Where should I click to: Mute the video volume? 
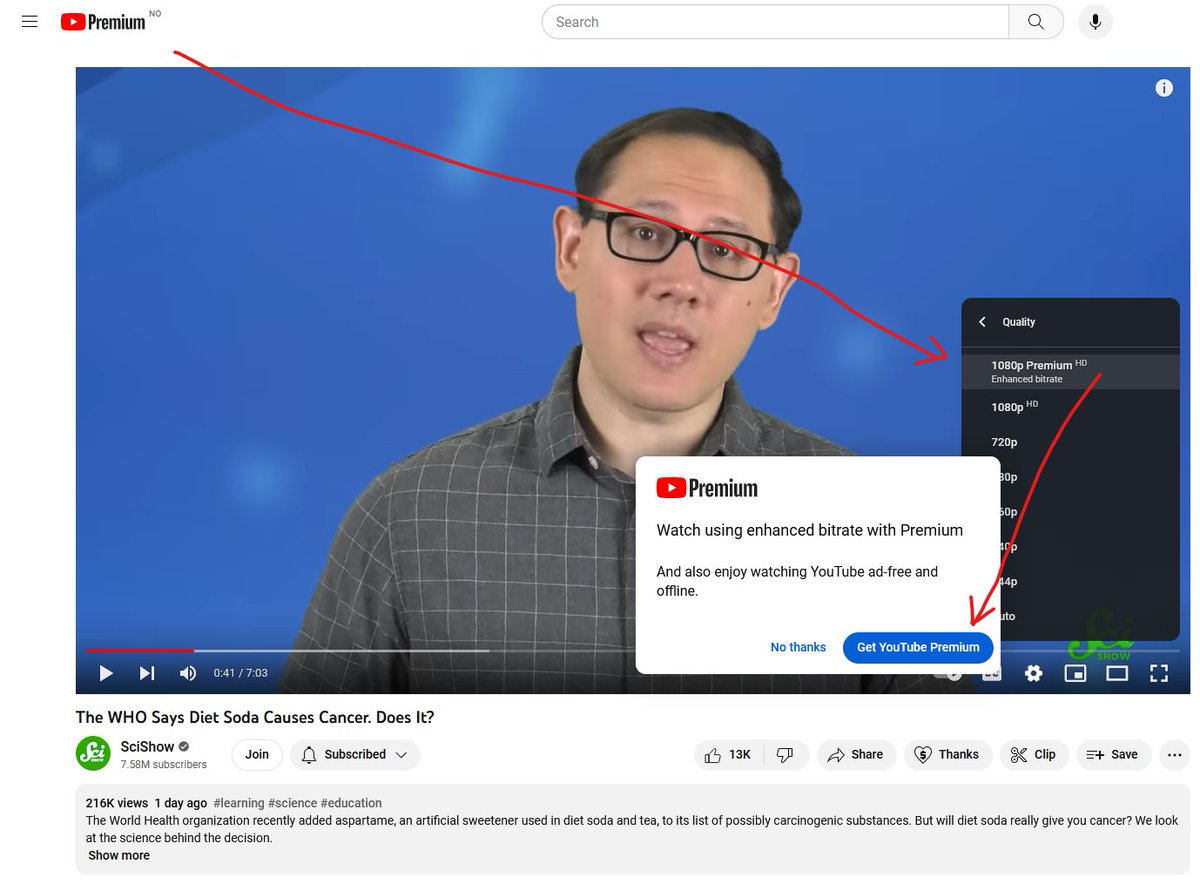(x=188, y=673)
